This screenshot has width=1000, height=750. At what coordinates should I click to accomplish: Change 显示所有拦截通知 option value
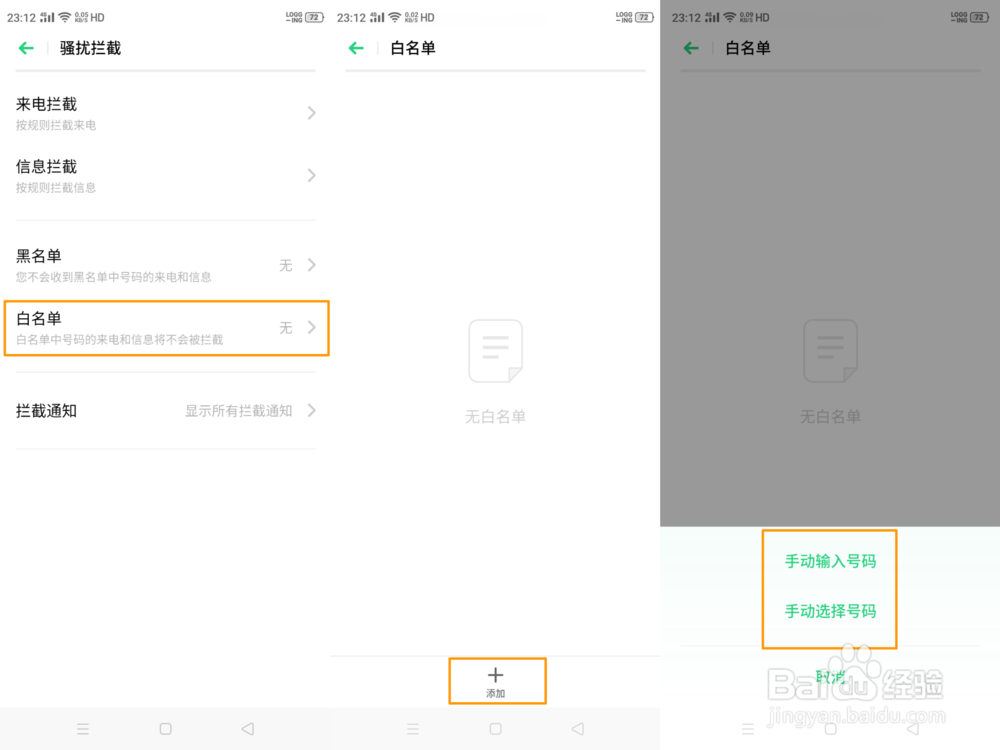click(239, 411)
